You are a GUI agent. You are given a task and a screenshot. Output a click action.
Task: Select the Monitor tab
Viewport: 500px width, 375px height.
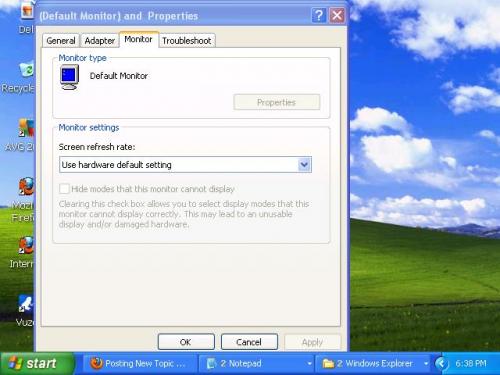click(138, 39)
